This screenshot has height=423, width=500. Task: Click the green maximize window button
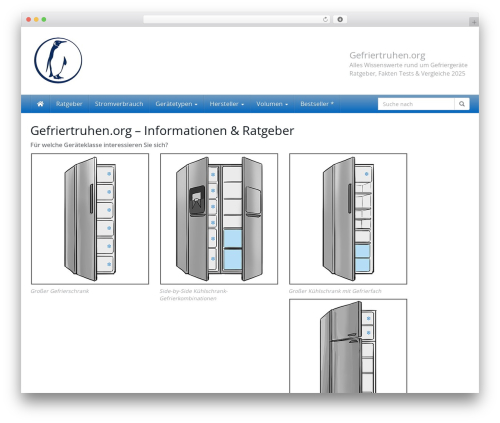[x=44, y=19]
